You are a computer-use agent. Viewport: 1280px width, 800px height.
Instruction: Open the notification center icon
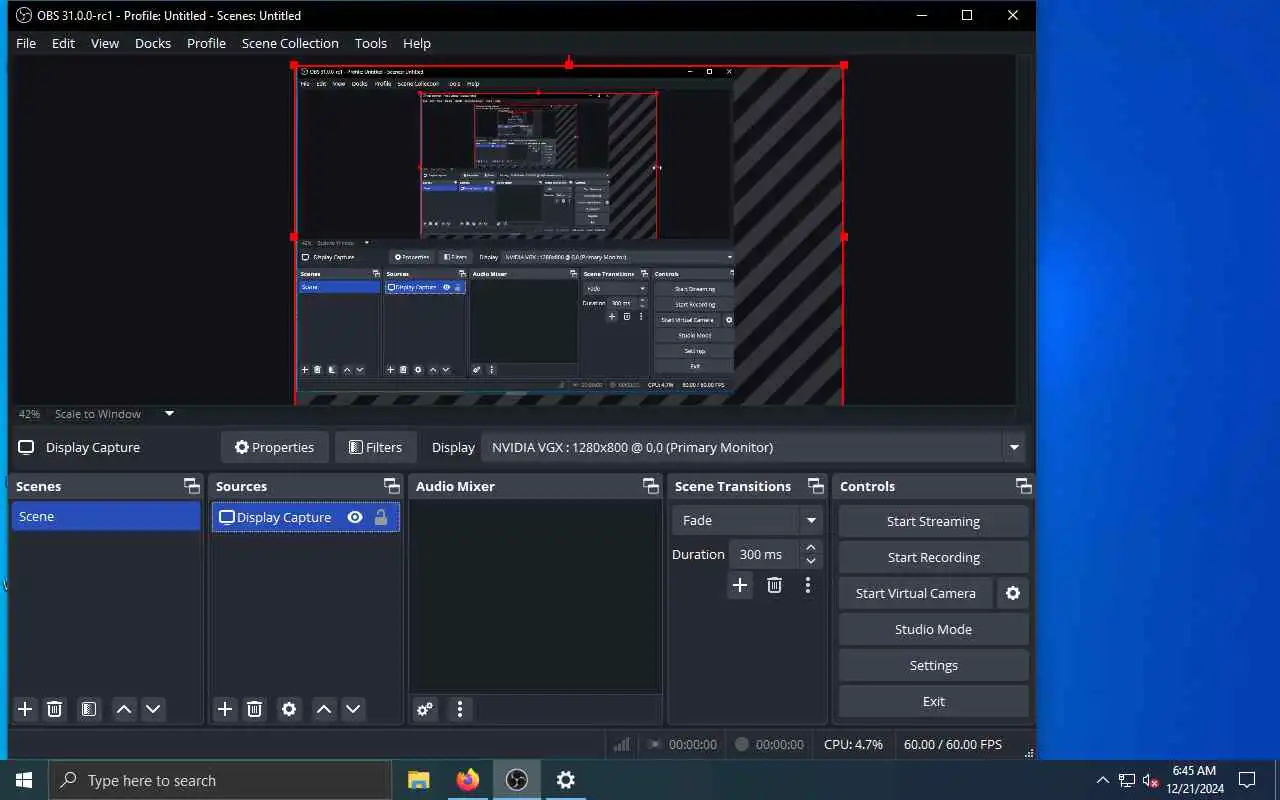pos(1247,780)
